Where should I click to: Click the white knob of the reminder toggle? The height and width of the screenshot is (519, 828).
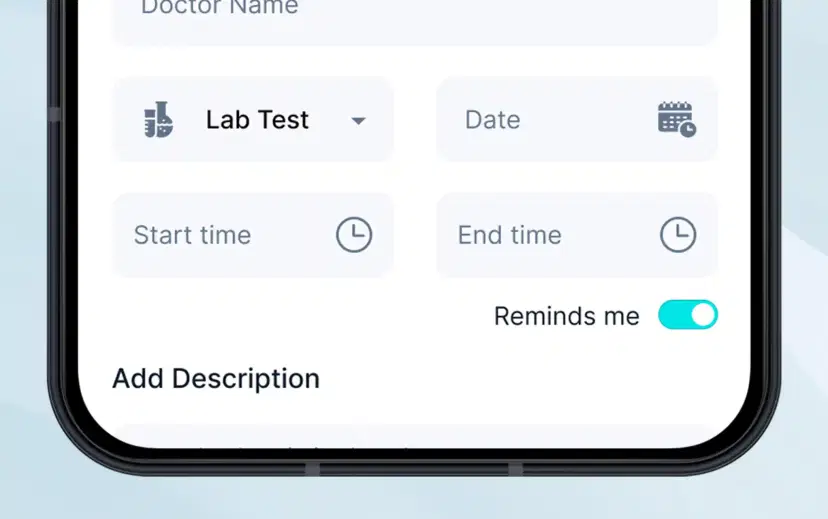coord(703,315)
